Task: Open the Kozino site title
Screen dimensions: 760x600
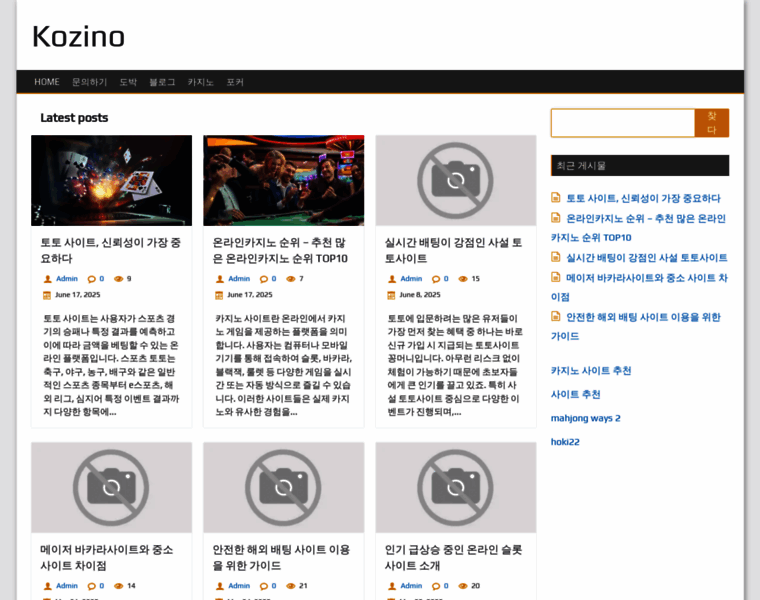Action: 79,37
